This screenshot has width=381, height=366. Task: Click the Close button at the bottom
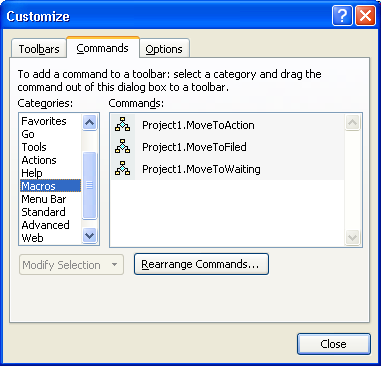(x=334, y=344)
